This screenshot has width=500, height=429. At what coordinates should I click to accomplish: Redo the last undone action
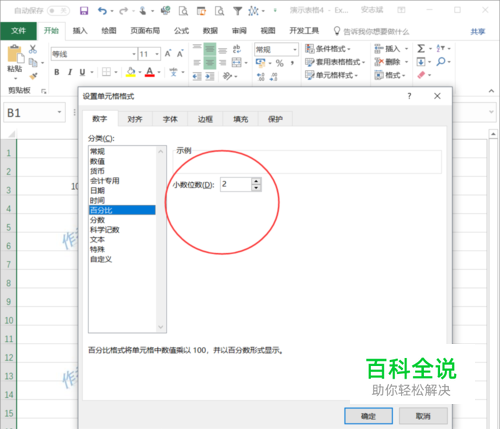(x=123, y=11)
